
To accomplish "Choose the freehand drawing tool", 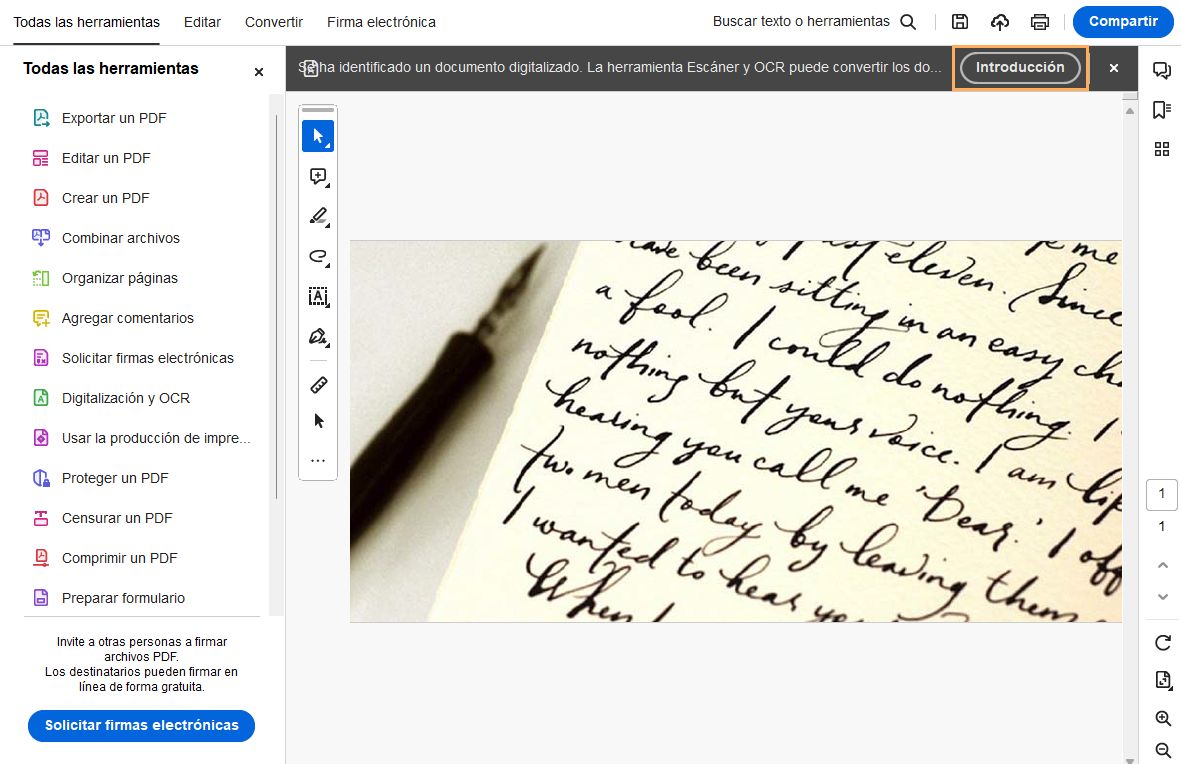I will coord(318,257).
